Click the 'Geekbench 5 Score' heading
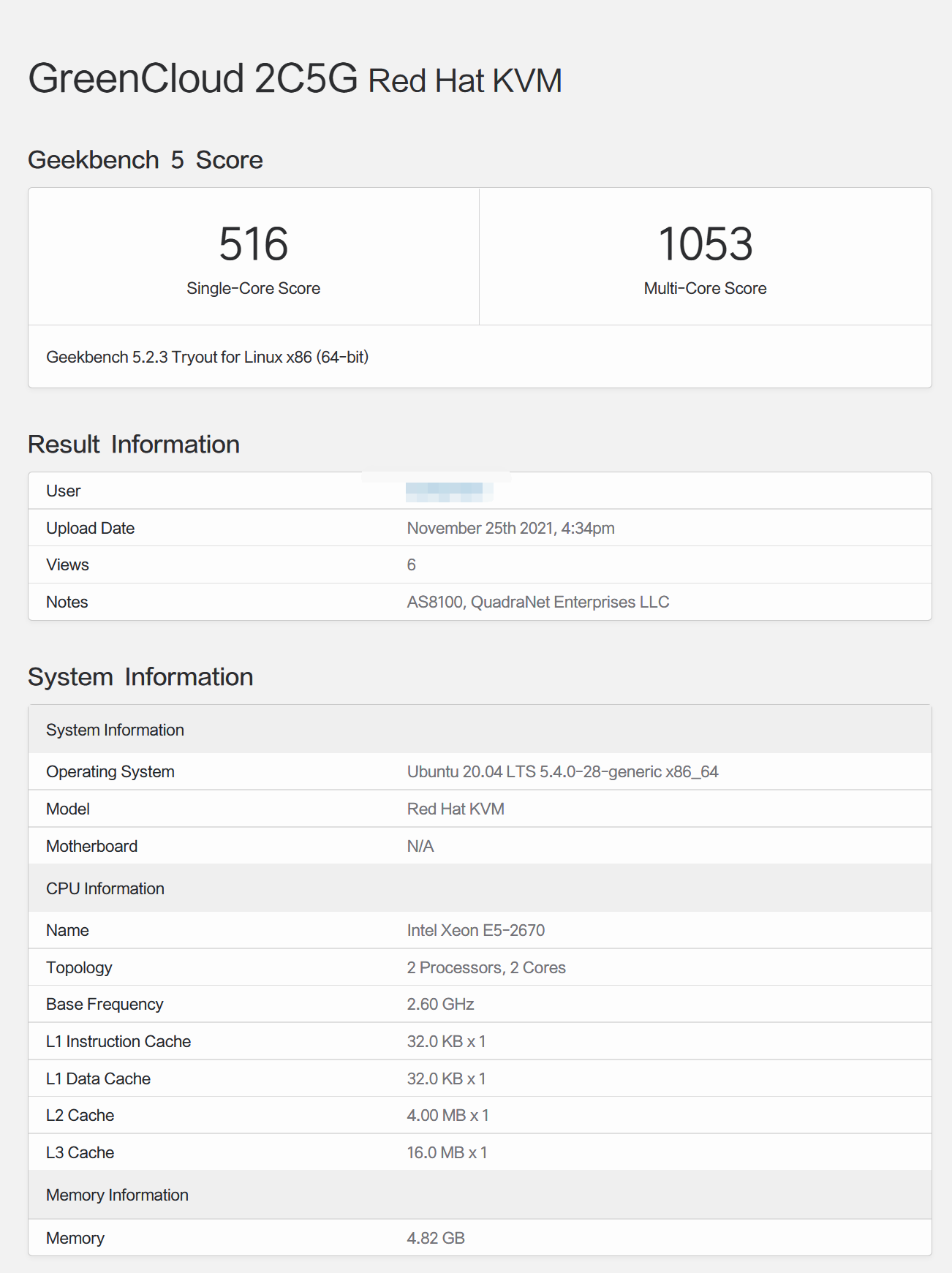The height and width of the screenshot is (1273, 952). [x=146, y=159]
